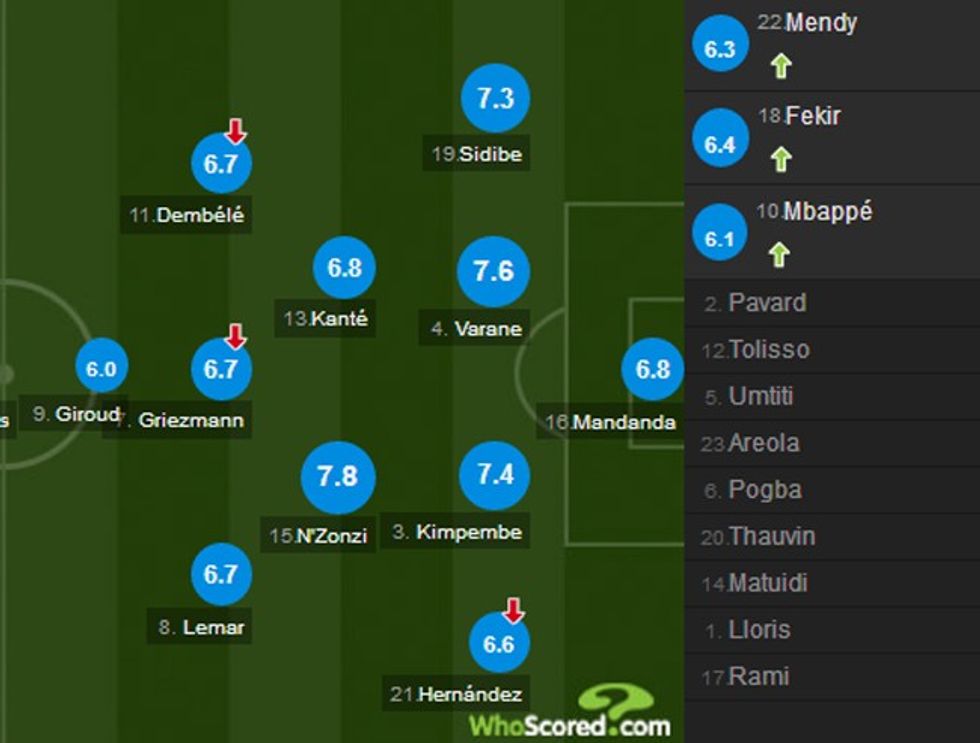The width and height of the screenshot is (980, 743).
Task: Click Kimpembe's 7.4 rating circle
Action: coord(494,474)
